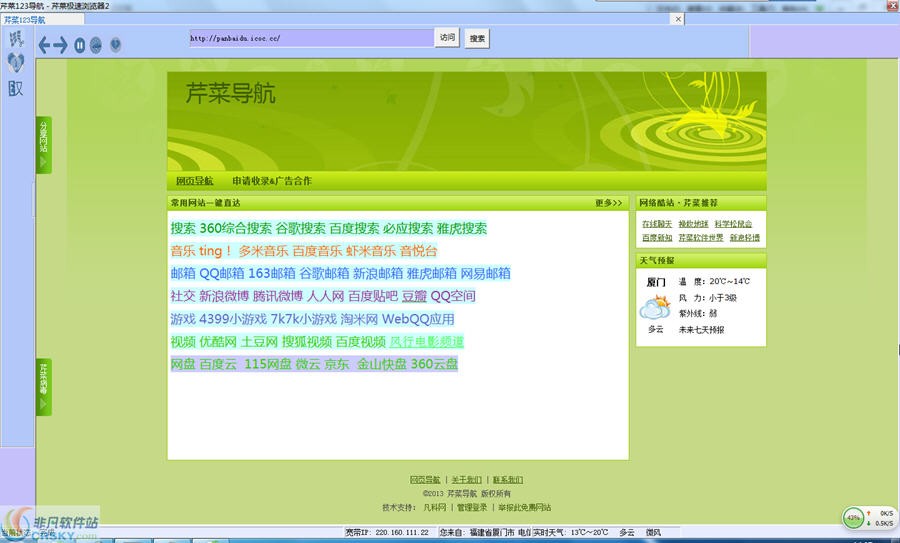Open 百度云 link
The width and height of the screenshot is (900, 543).
(218, 364)
